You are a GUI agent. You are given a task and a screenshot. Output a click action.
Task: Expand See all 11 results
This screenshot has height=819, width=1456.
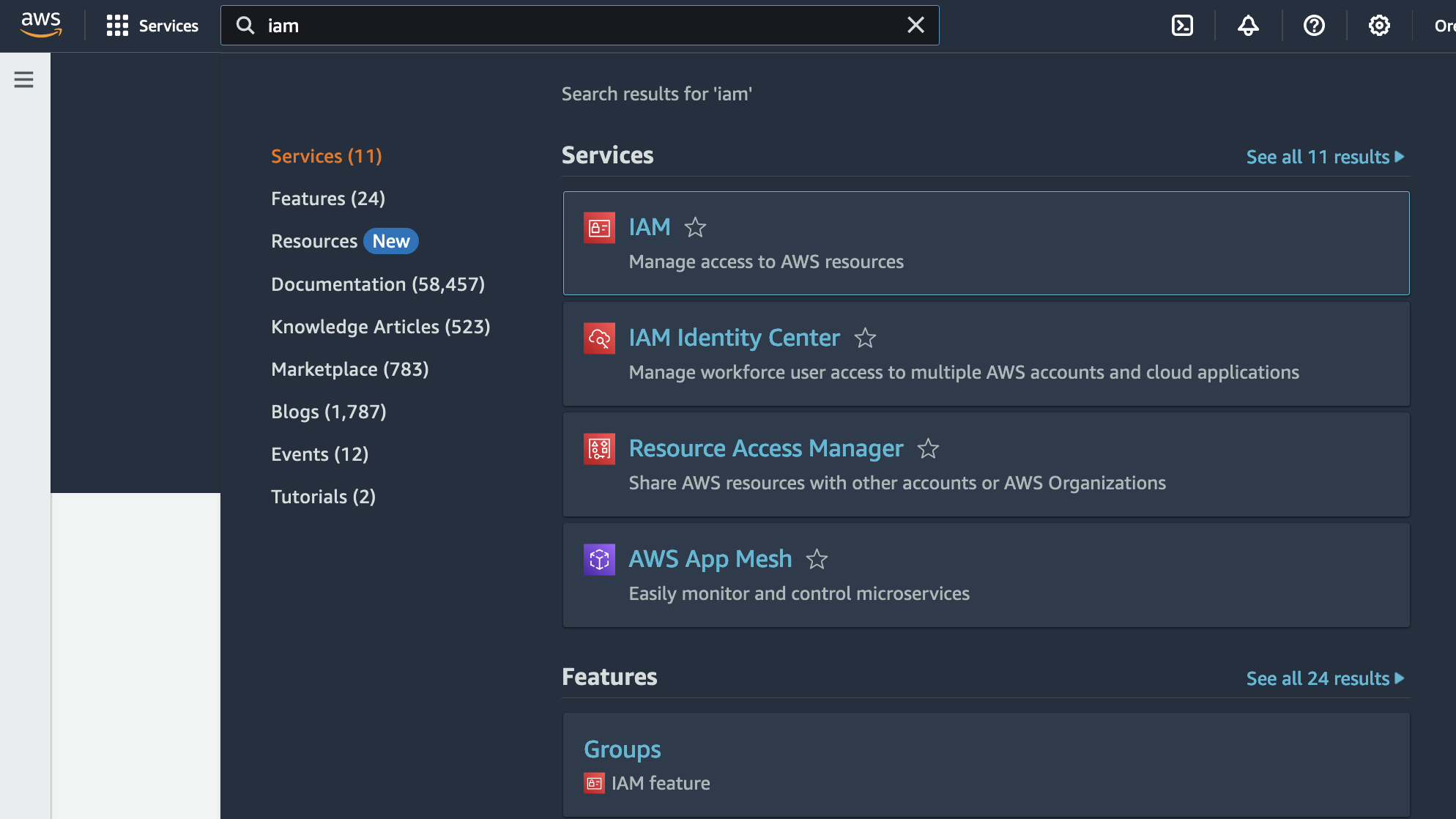click(1324, 157)
